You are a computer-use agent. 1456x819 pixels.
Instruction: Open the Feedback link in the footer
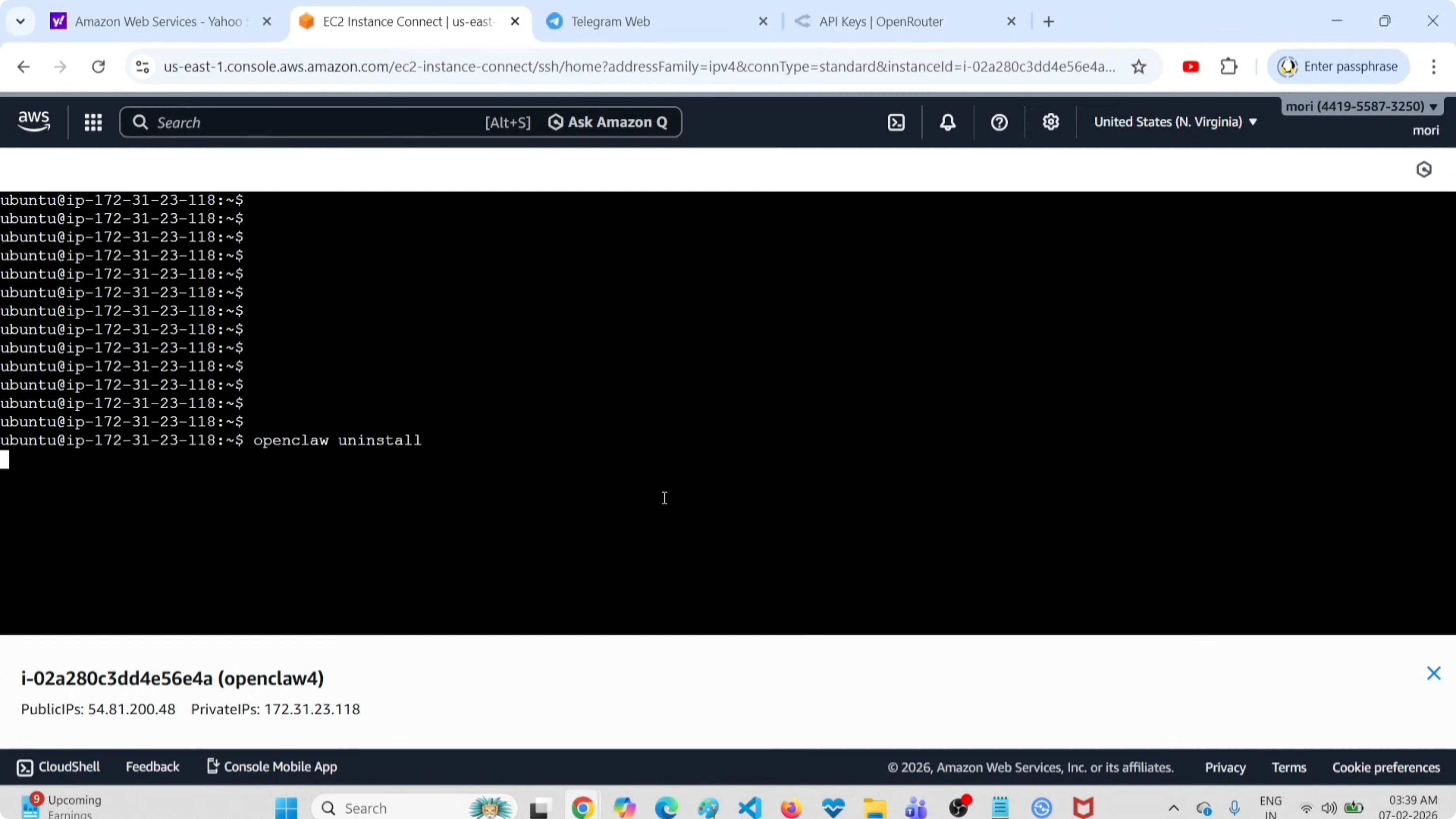point(153,766)
